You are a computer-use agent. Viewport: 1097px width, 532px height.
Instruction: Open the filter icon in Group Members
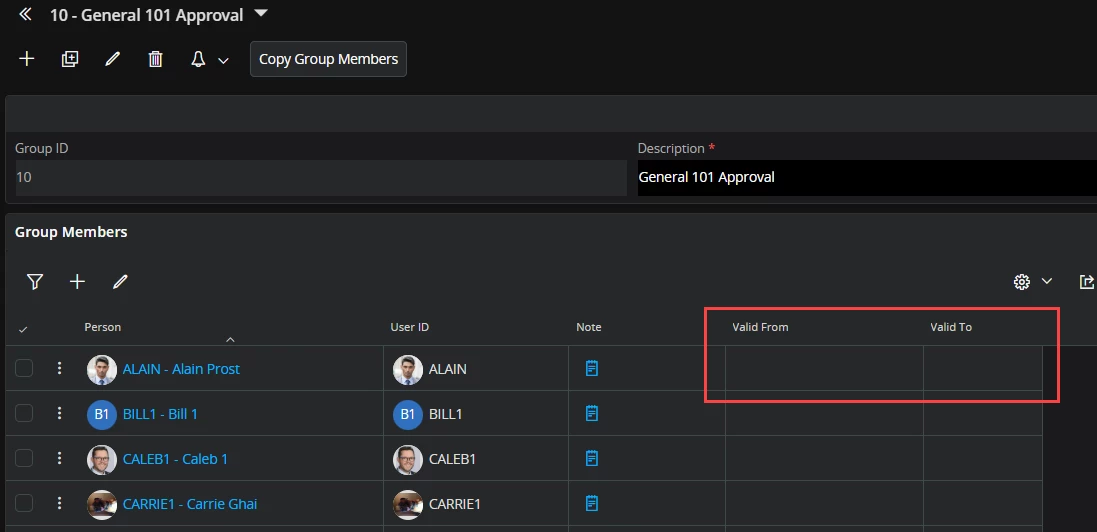click(x=35, y=282)
